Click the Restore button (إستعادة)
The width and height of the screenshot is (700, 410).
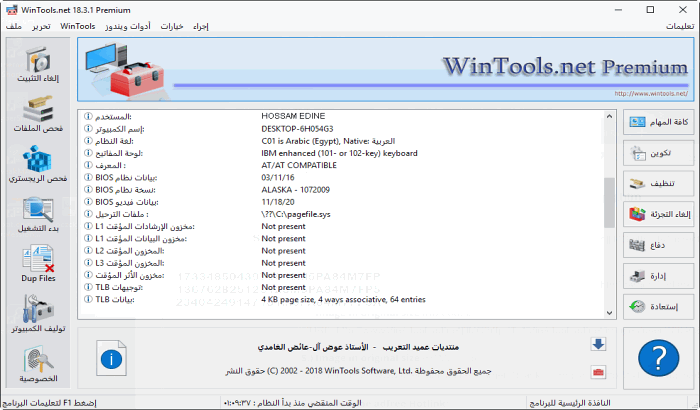(658, 307)
